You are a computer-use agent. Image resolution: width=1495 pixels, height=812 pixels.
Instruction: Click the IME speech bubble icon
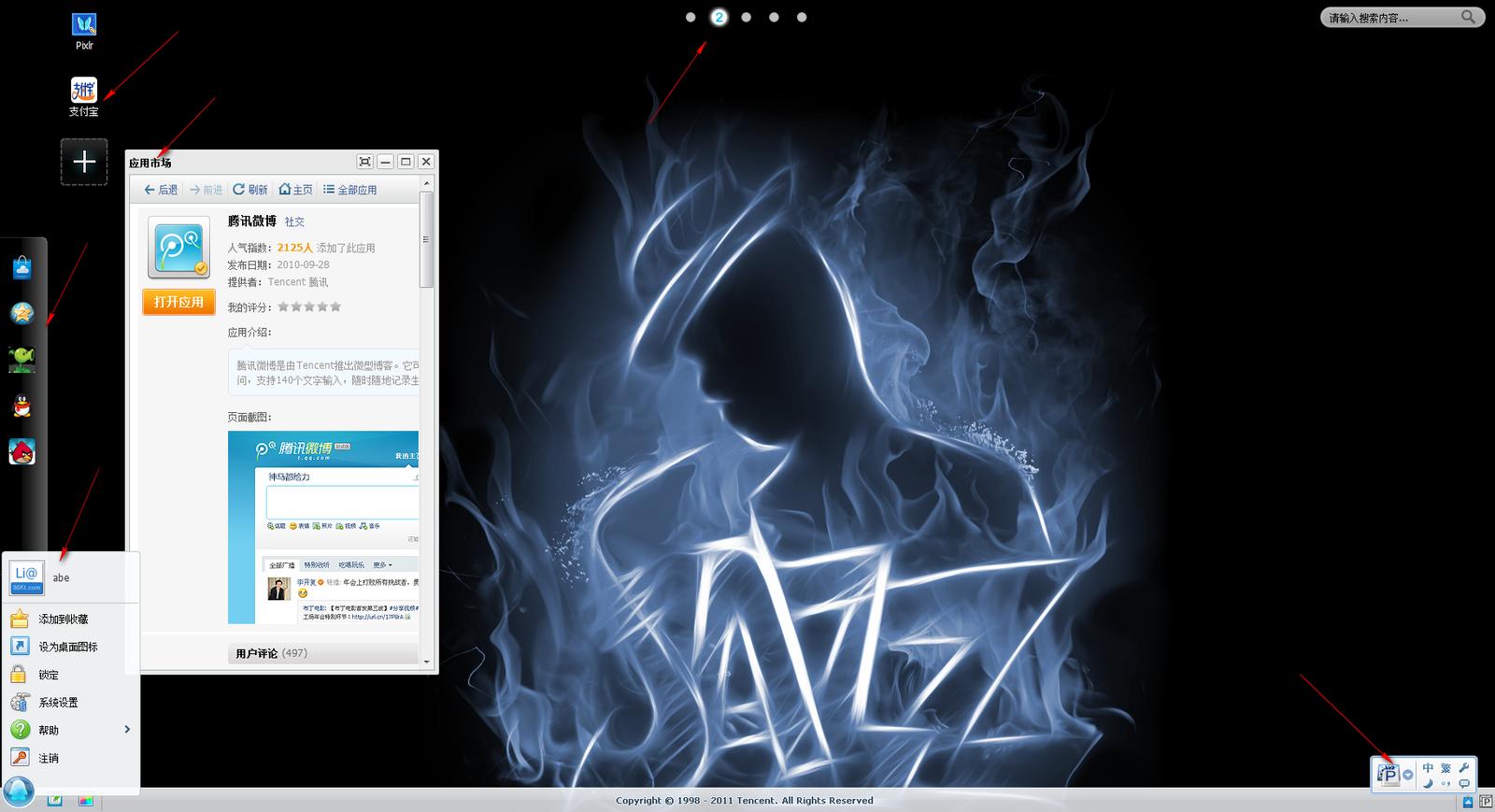click(1464, 784)
